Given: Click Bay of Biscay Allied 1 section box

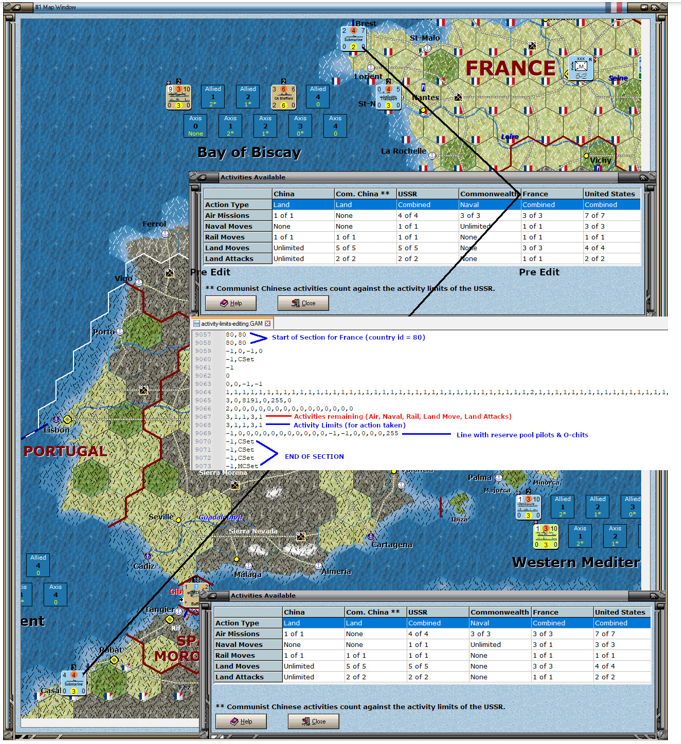Looking at the screenshot, I should click(213, 97).
